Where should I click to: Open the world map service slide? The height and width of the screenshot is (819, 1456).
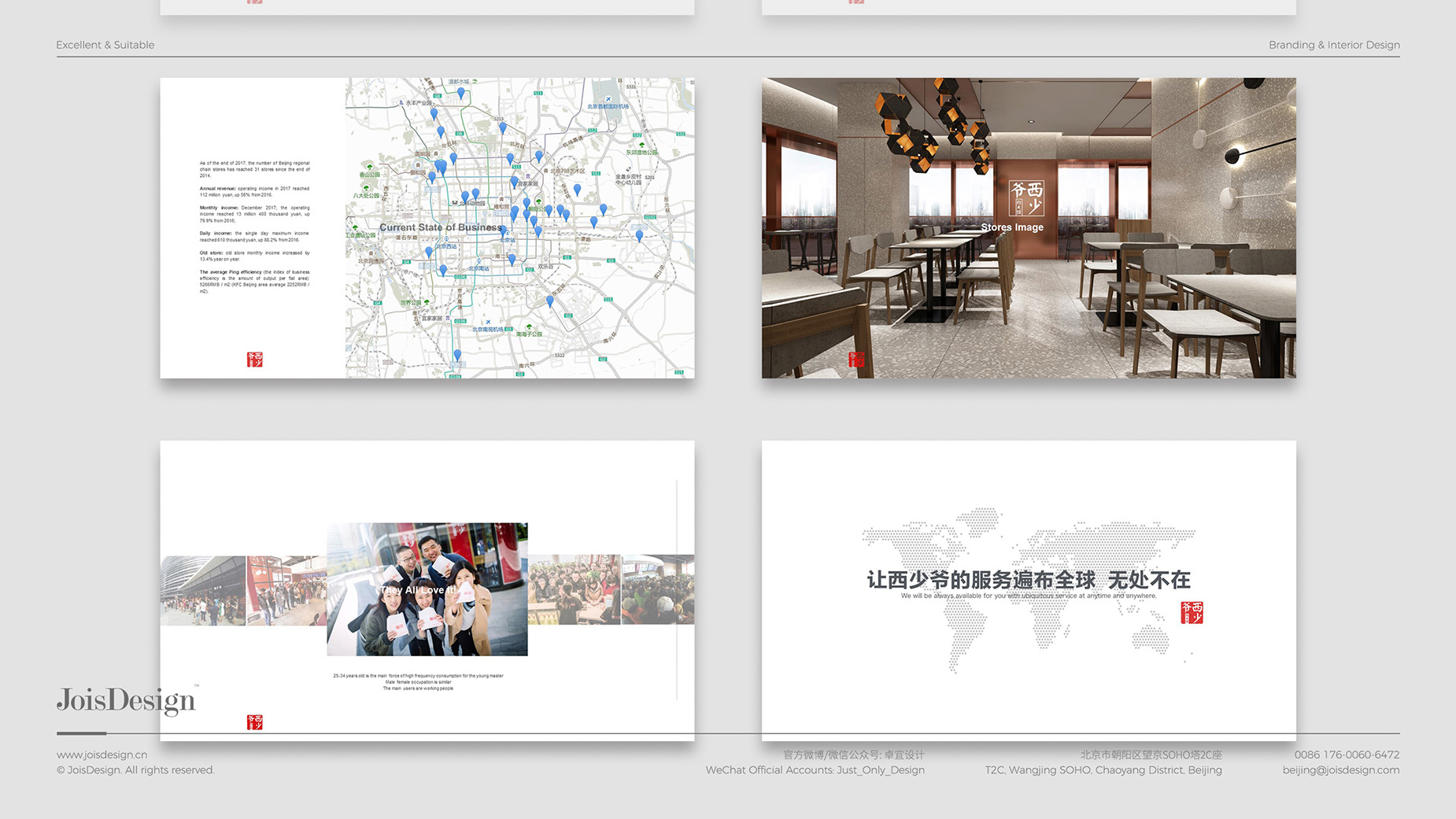(1029, 591)
